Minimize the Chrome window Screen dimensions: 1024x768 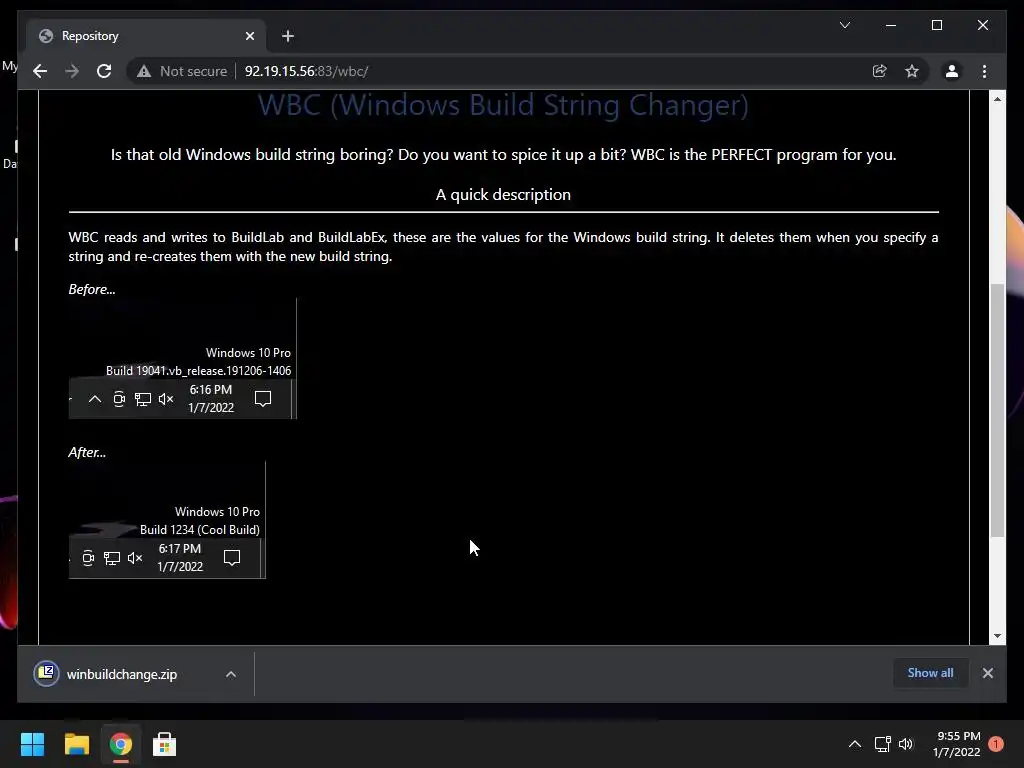pos(891,25)
